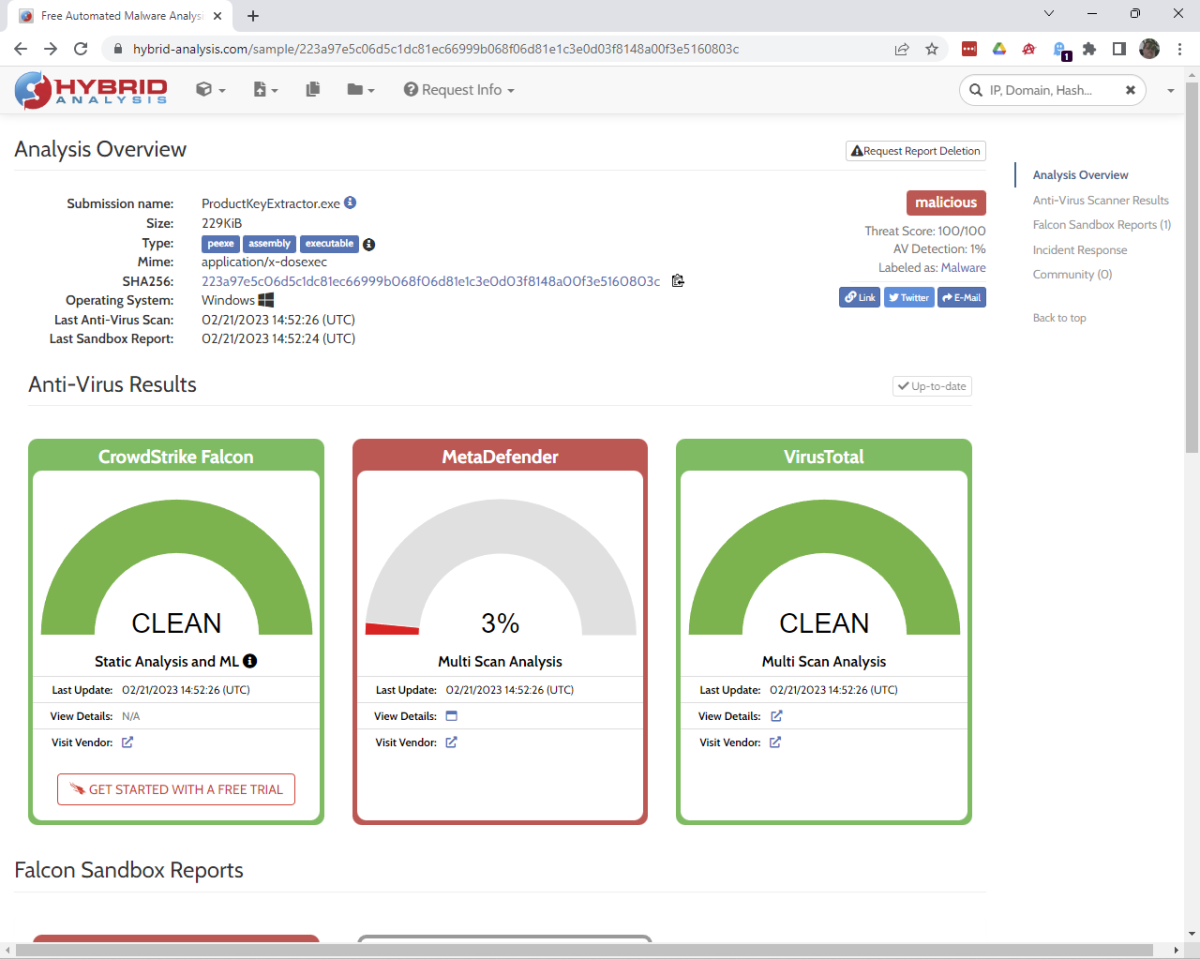Expand the folder dropdown in navbar
Image resolution: width=1200 pixels, height=960 pixels.
click(x=361, y=90)
